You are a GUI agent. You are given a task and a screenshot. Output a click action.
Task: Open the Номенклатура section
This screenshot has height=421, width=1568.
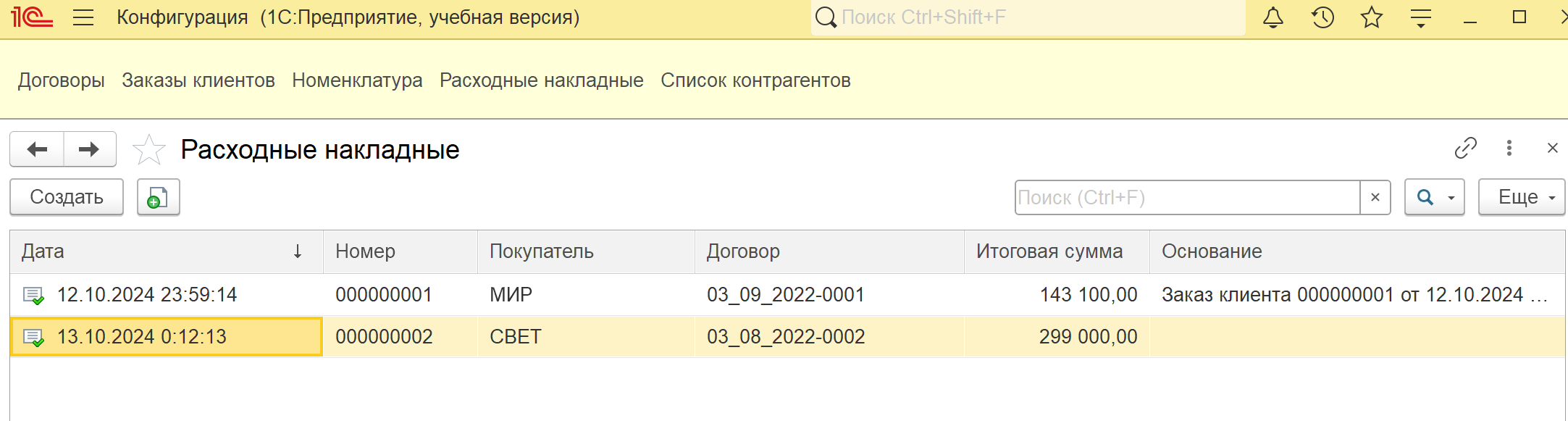point(357,80)
